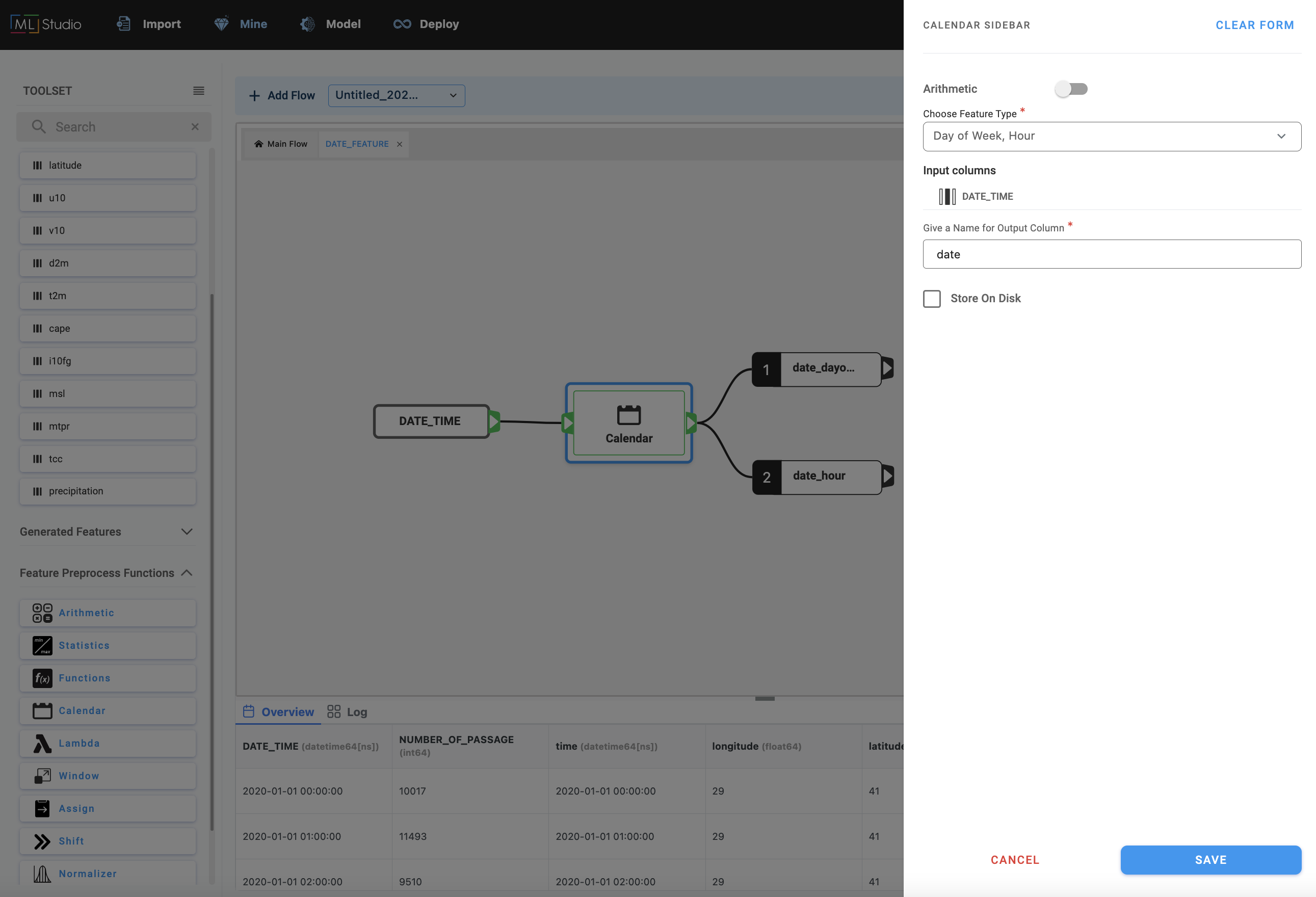Click the Arithmetic function icon

tap(42, 613)
